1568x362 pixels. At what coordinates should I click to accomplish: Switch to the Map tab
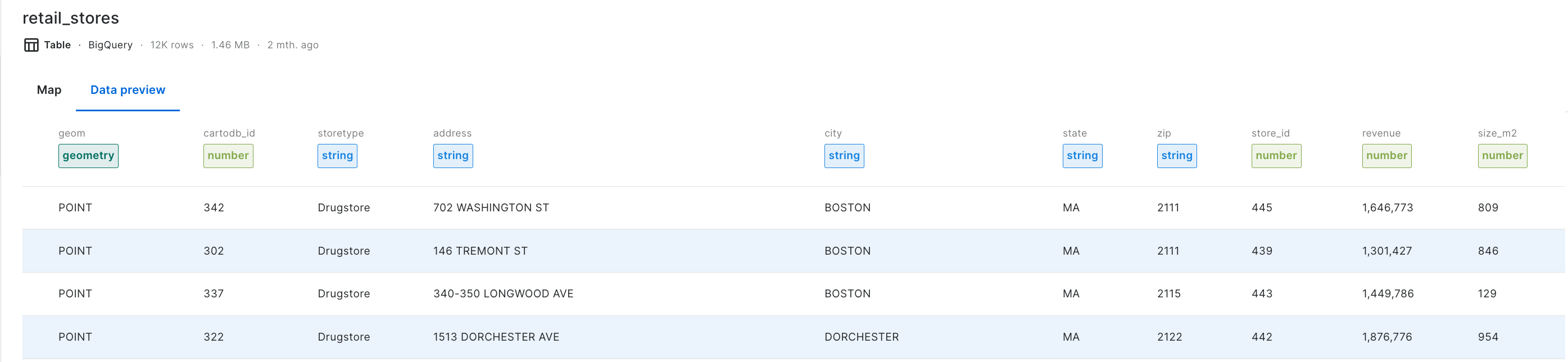click(x=49, y=90)
